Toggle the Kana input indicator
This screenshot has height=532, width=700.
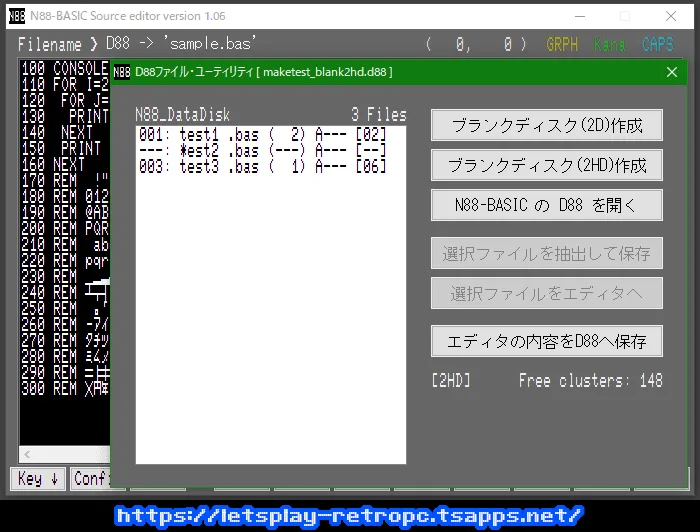[x=609, y=44]
